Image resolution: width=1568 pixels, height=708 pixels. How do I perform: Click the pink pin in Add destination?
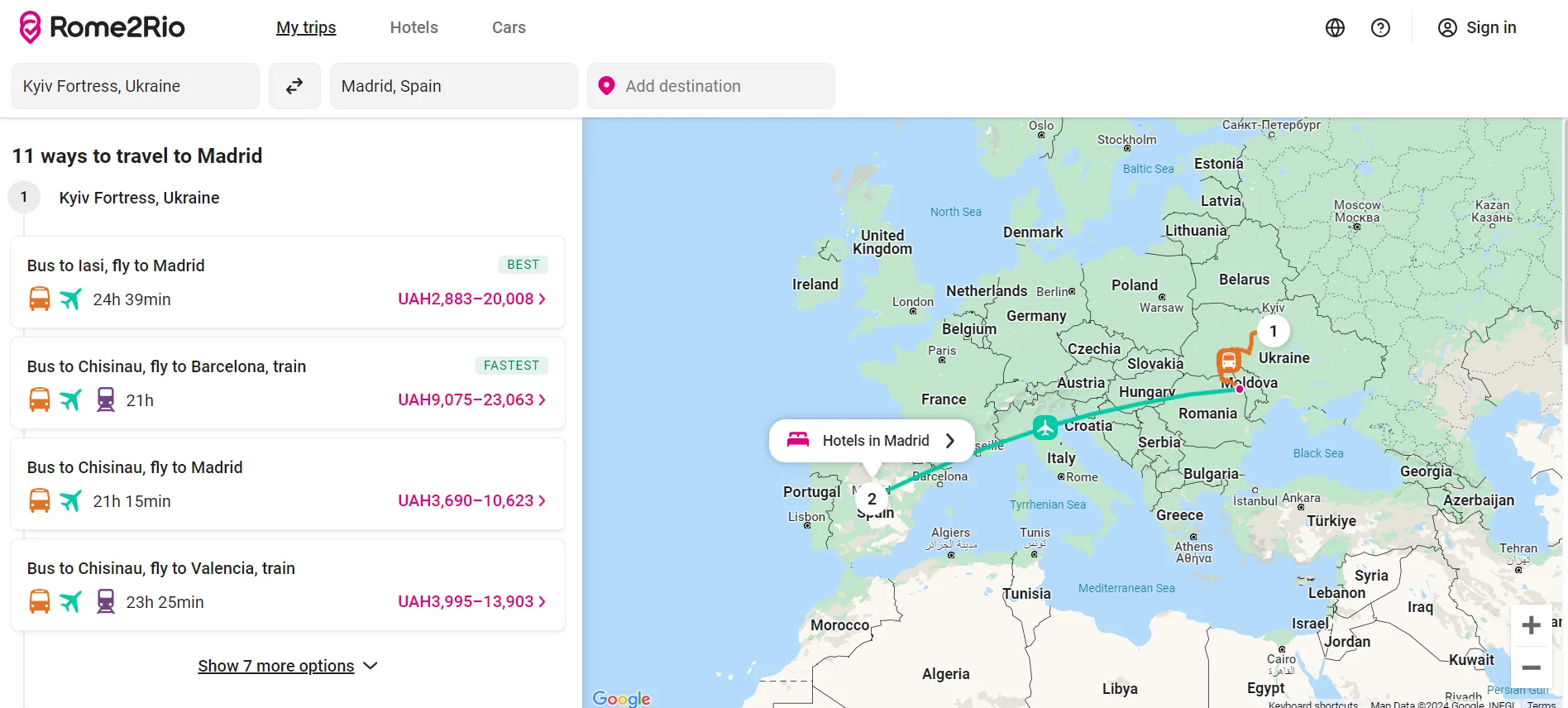(606, 86)
